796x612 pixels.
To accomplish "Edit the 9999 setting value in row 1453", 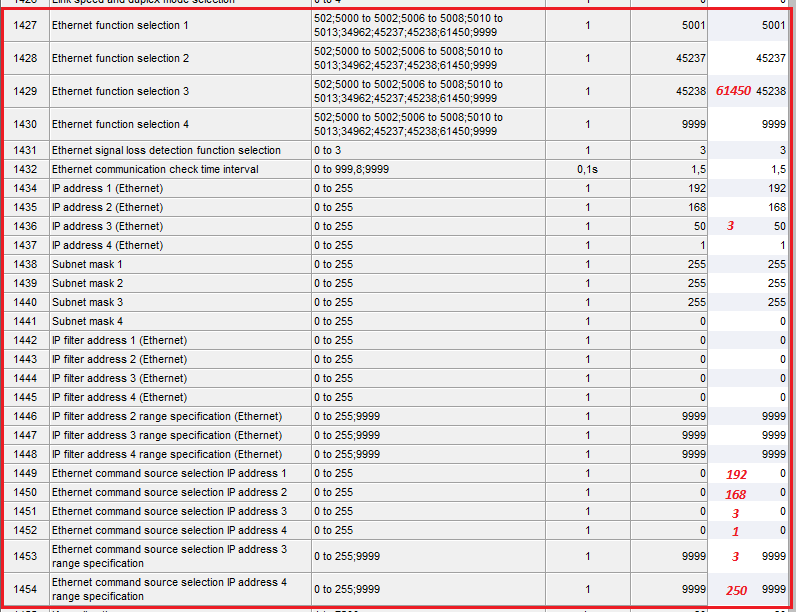I will pos(748,556).
